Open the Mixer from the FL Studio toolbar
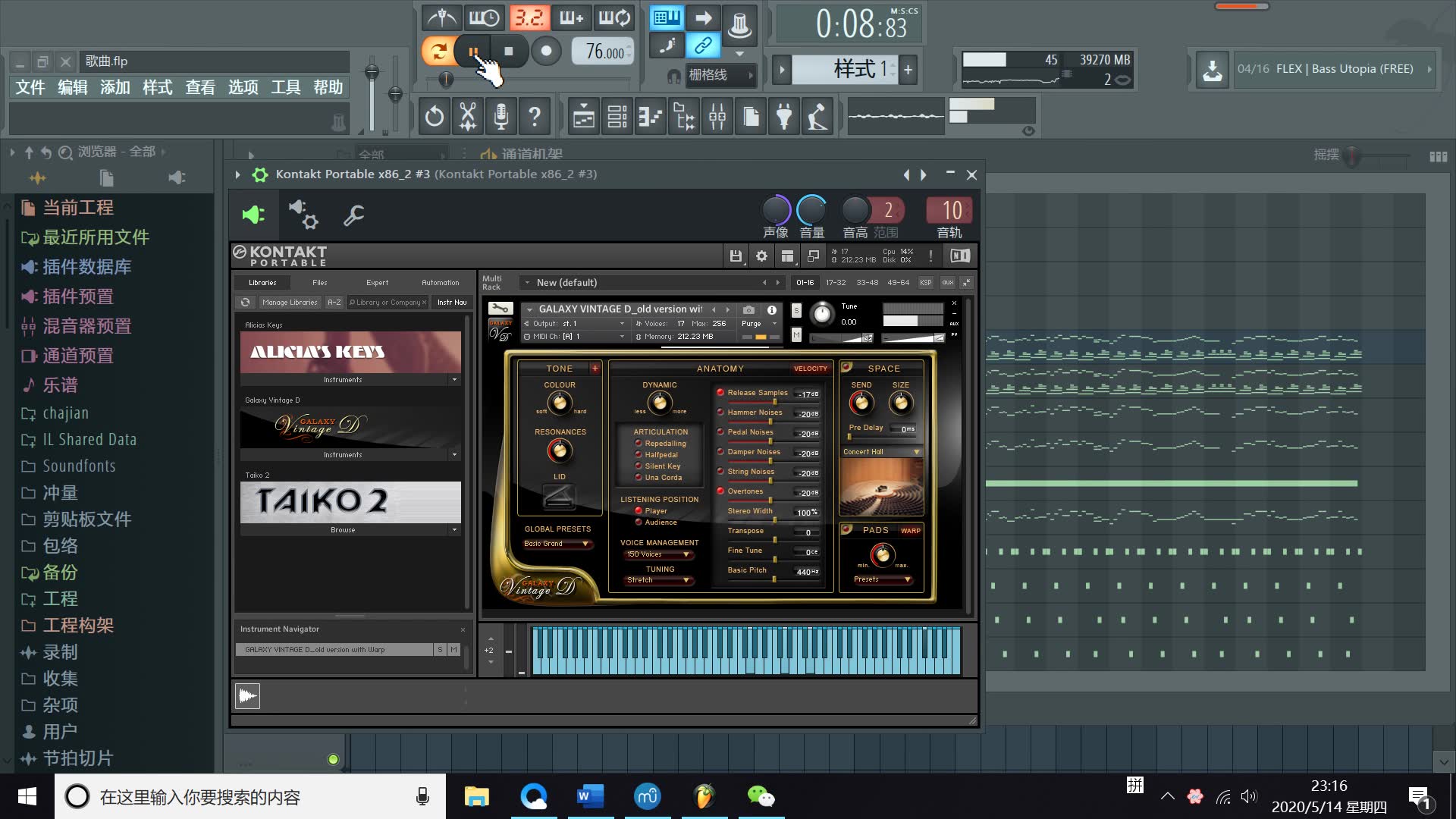 click(717, 117)
